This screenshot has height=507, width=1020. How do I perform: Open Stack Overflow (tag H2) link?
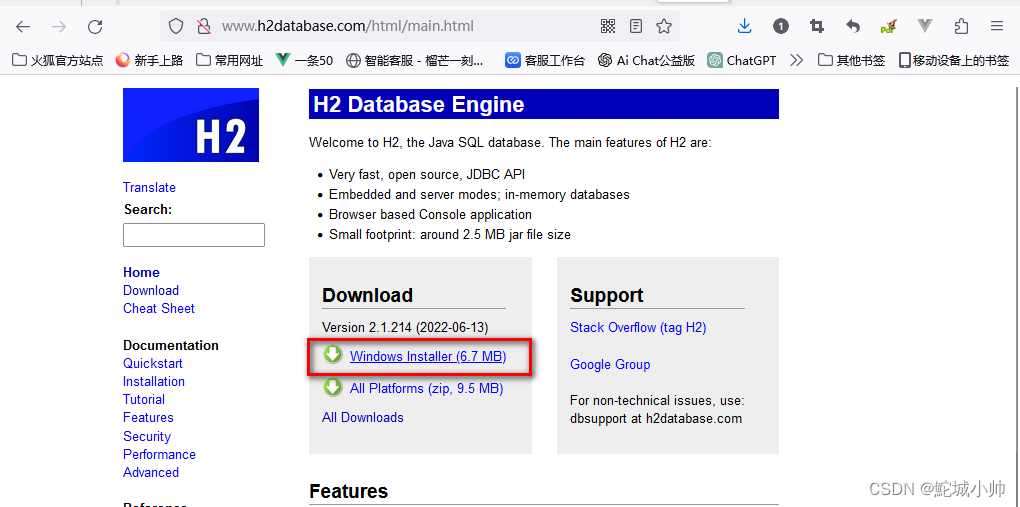638,327
